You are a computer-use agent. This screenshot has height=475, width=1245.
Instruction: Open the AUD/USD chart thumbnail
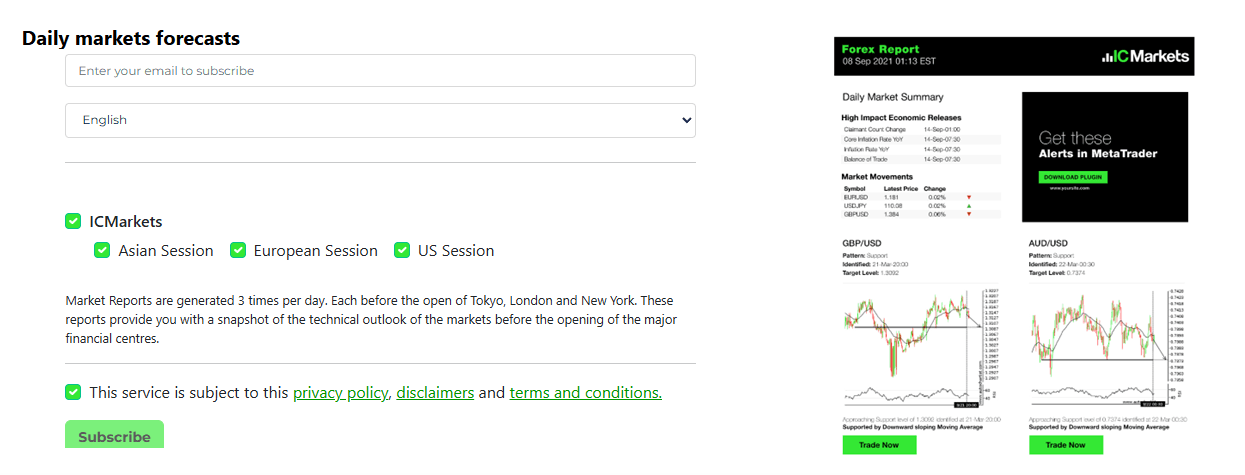point(1100,346)
